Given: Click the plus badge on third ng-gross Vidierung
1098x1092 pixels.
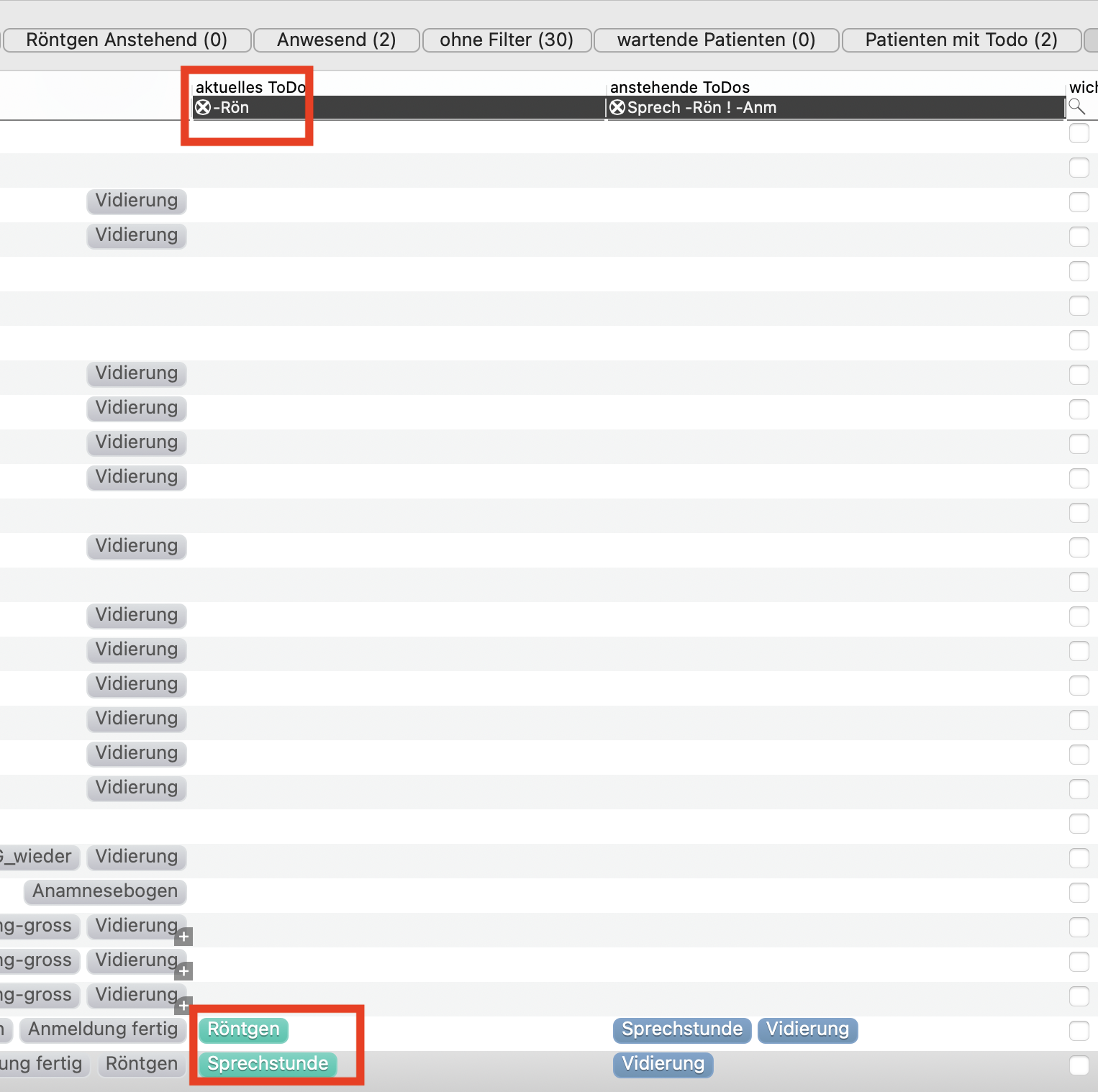Looking at the screenshot, I should pos(183,1005).
